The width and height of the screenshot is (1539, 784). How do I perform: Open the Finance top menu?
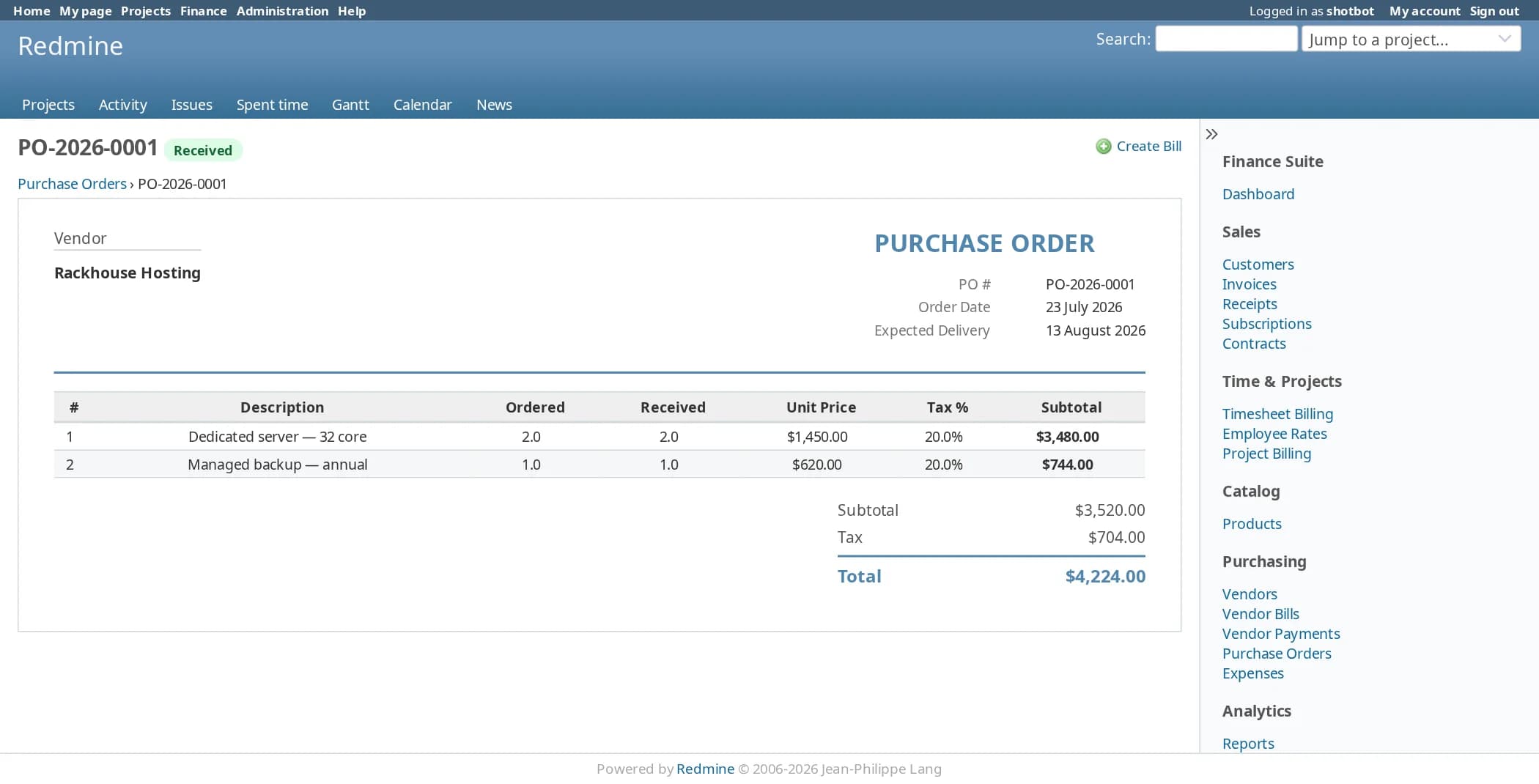(203, 11)
